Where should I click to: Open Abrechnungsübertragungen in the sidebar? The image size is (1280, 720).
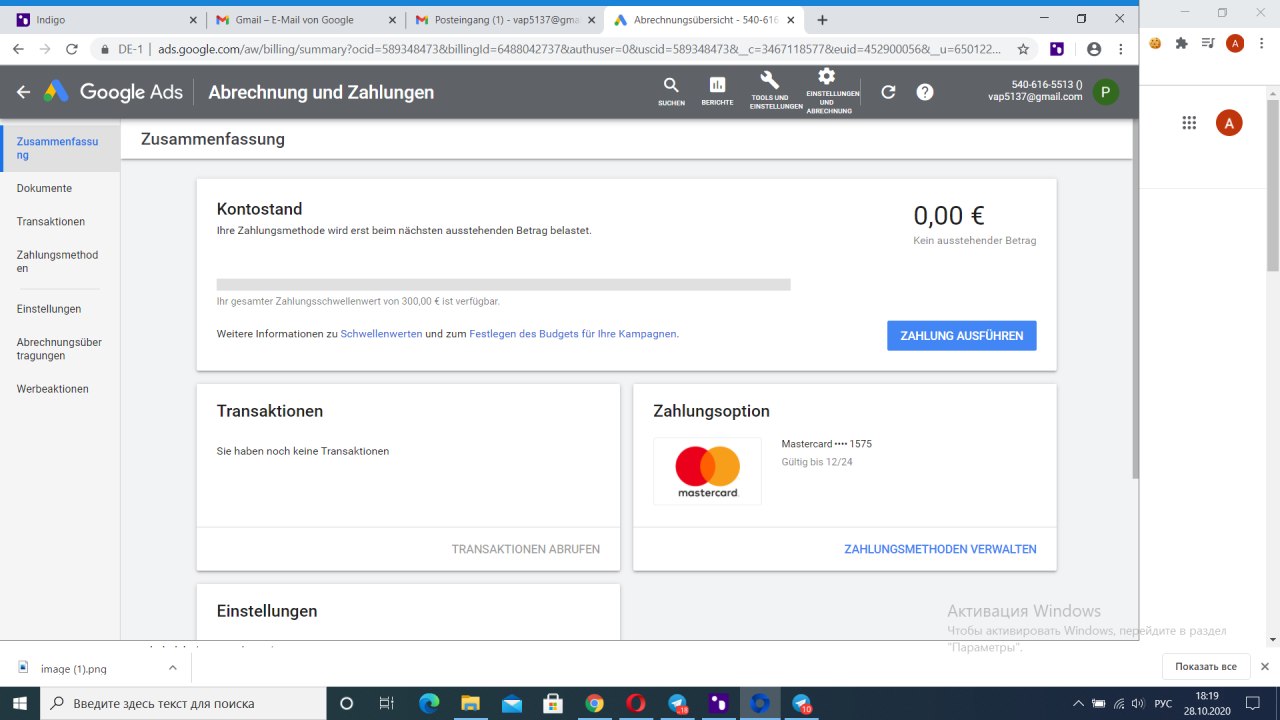(60, 349)
